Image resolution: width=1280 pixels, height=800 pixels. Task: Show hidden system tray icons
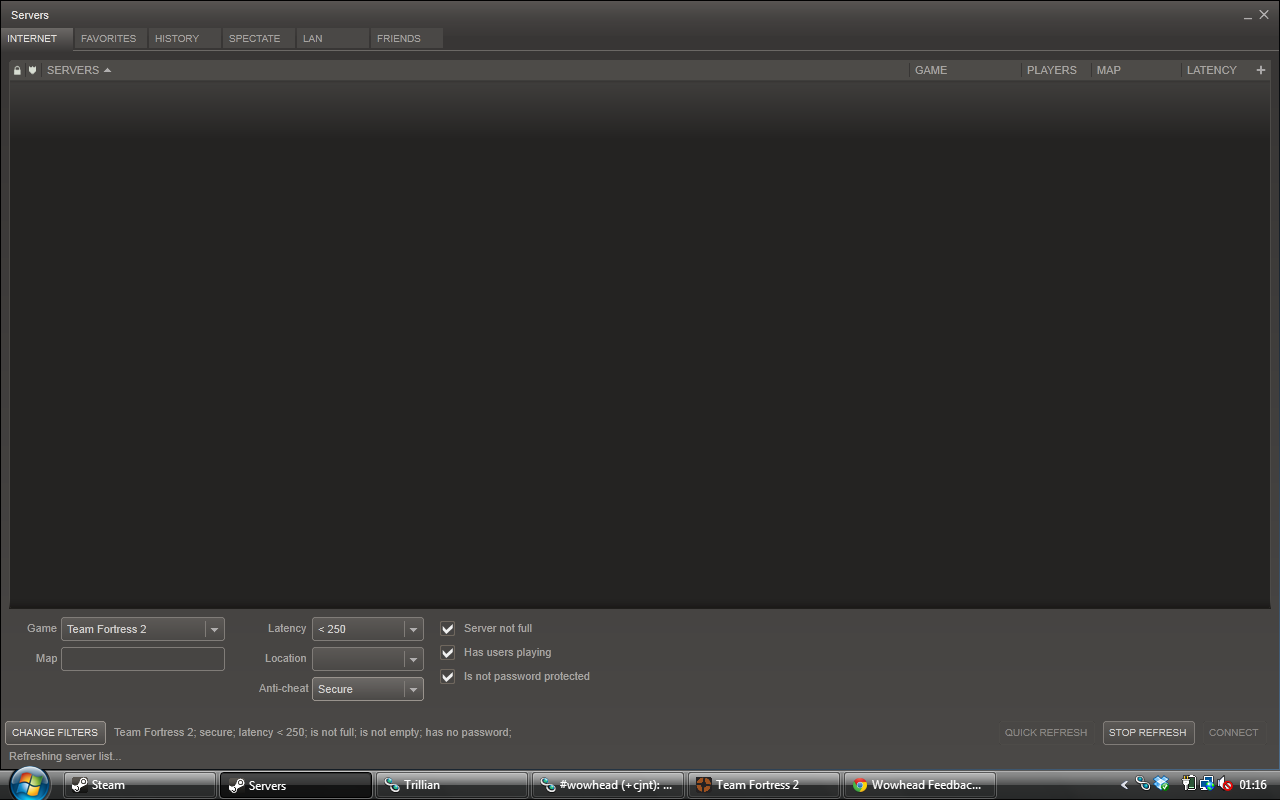(x=1124, y=785)
